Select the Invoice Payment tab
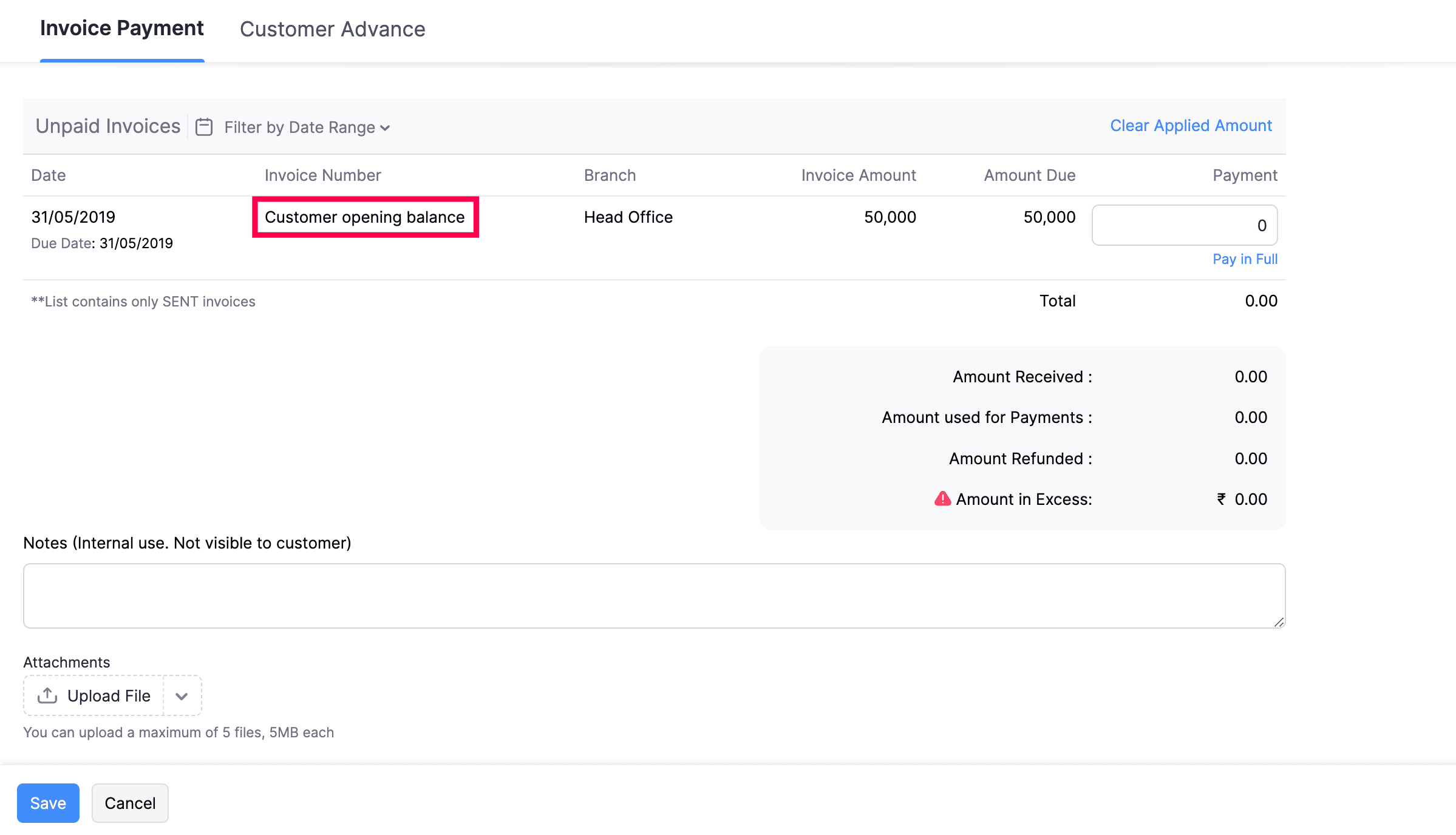 tap(121, 29)
